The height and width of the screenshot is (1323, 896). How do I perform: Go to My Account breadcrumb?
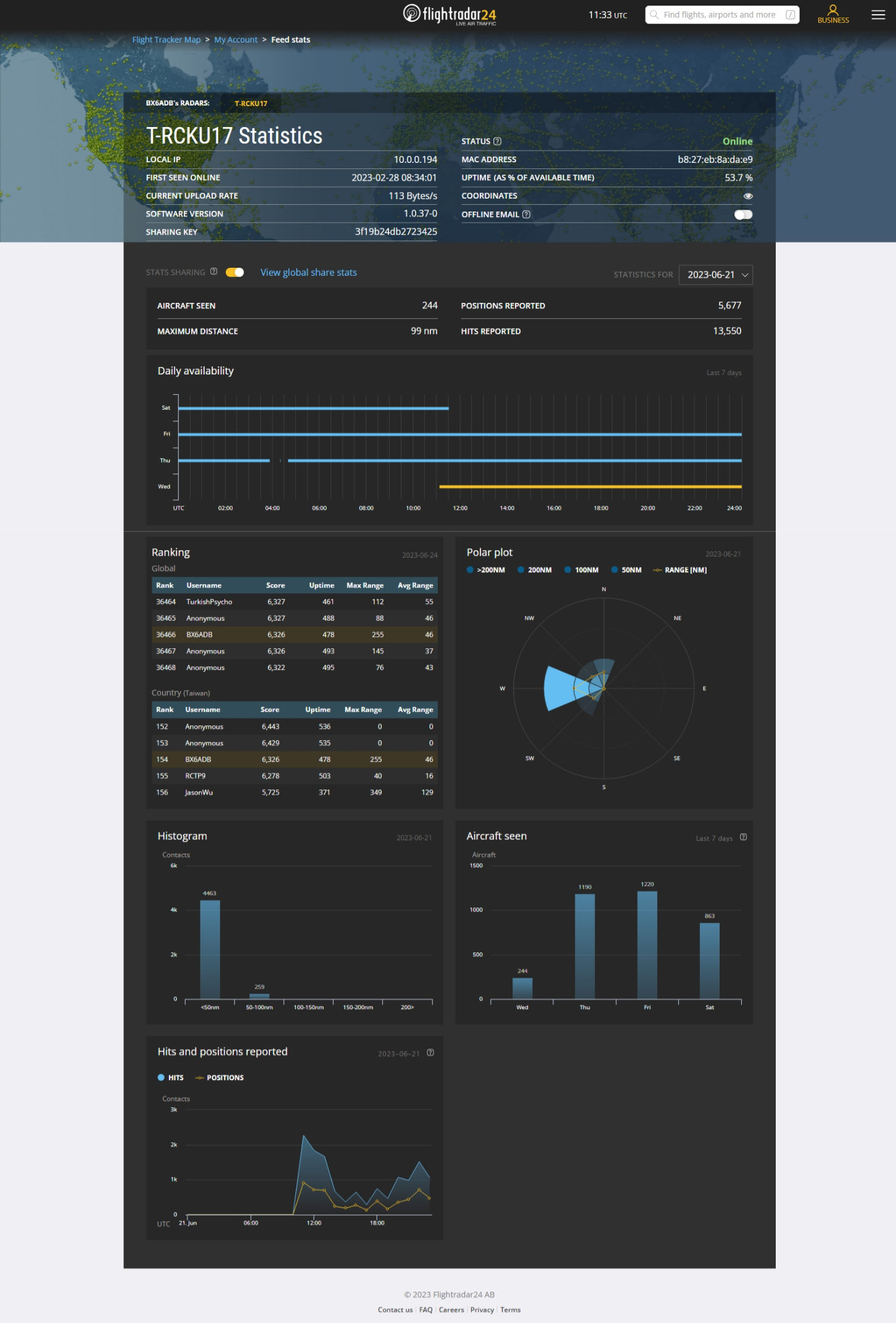click(x=236, y=39)
